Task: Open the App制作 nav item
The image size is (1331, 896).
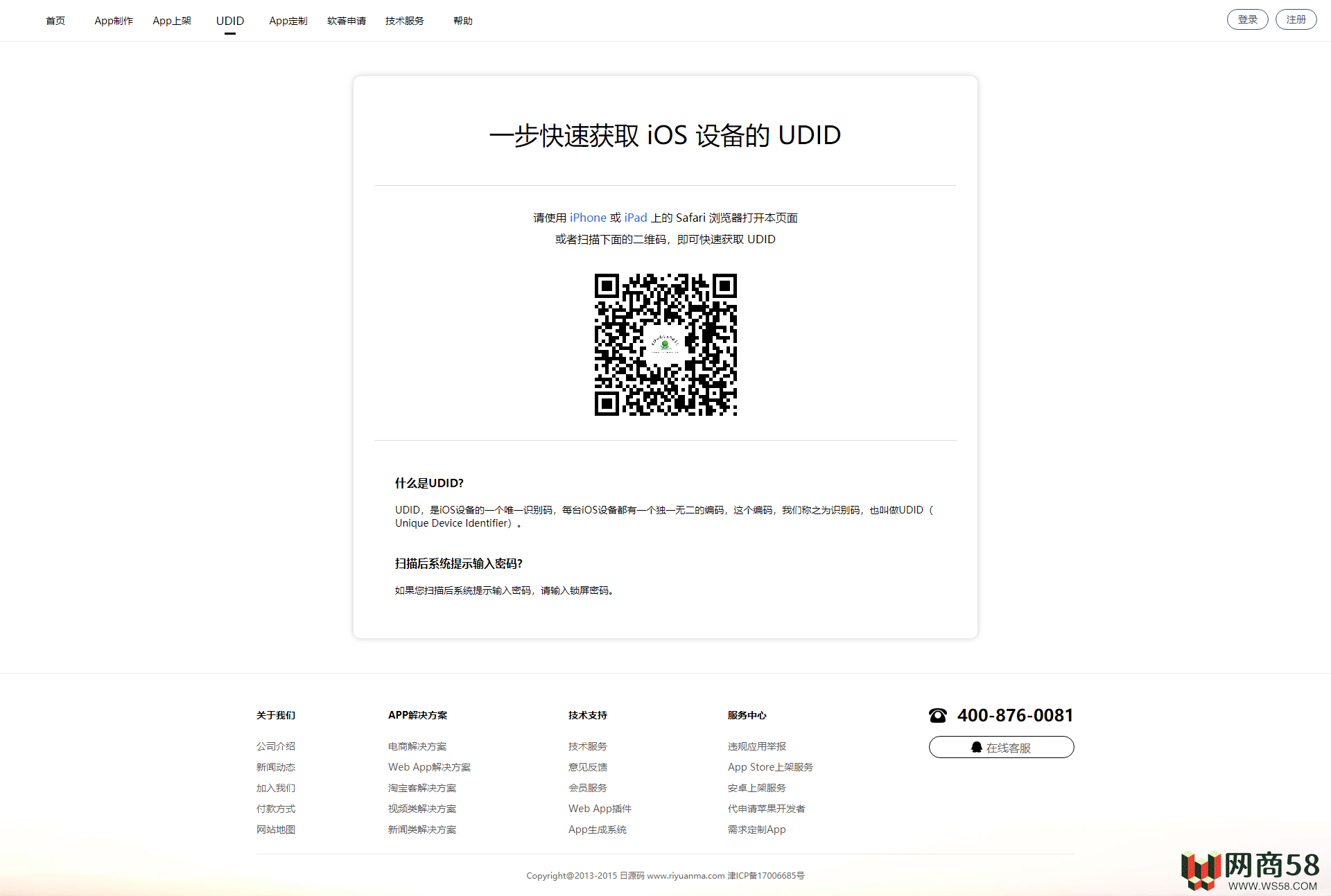Action: pos(114,21)
